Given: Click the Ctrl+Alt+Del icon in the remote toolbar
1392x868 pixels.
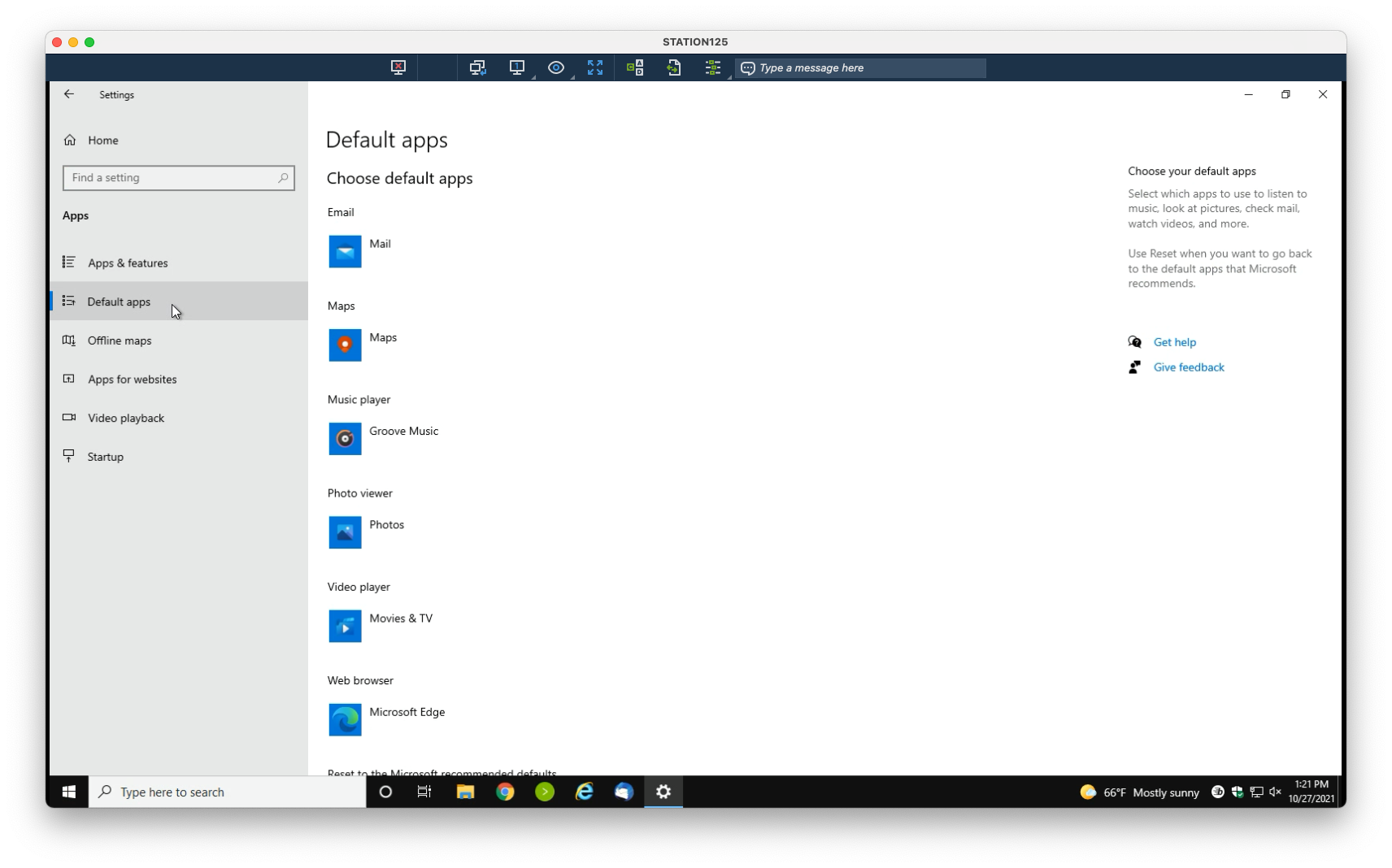Looking at the screenshot, I should (635, 67).
